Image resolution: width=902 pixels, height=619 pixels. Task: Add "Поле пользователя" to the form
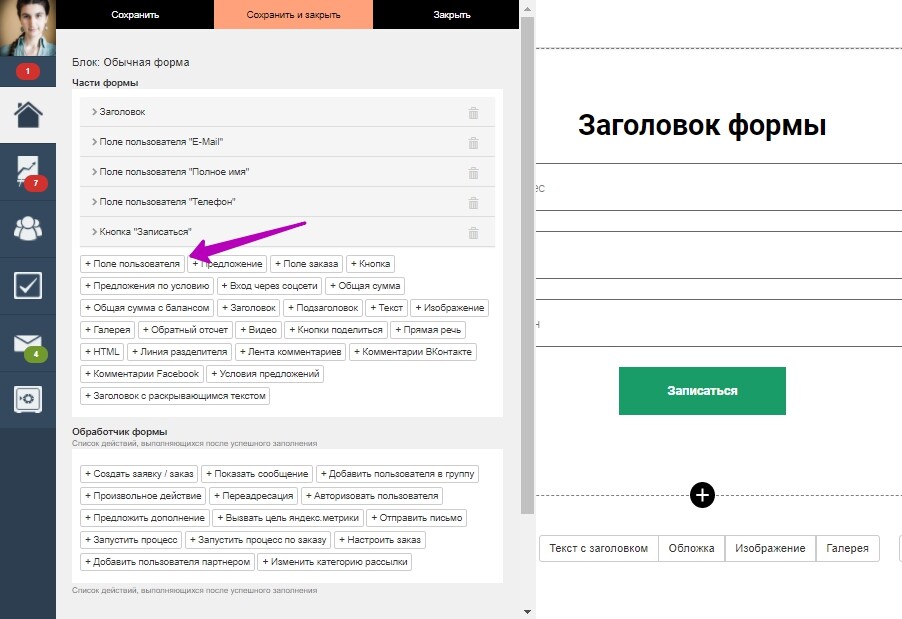(132, 263)
